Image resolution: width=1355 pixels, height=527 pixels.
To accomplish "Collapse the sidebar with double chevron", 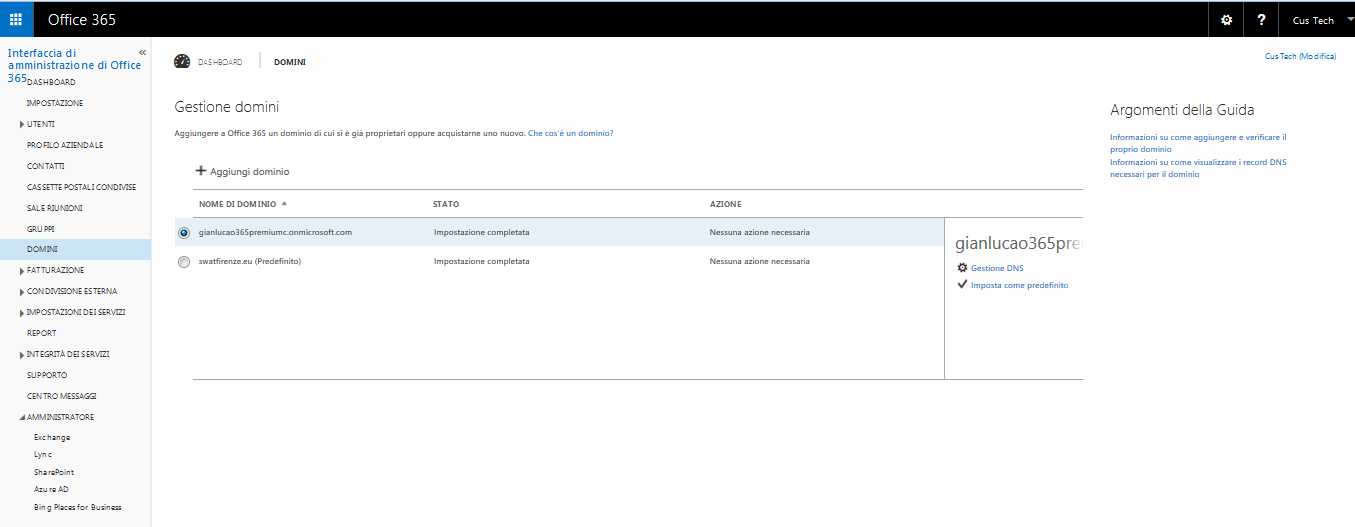I will tap(142, 52).
